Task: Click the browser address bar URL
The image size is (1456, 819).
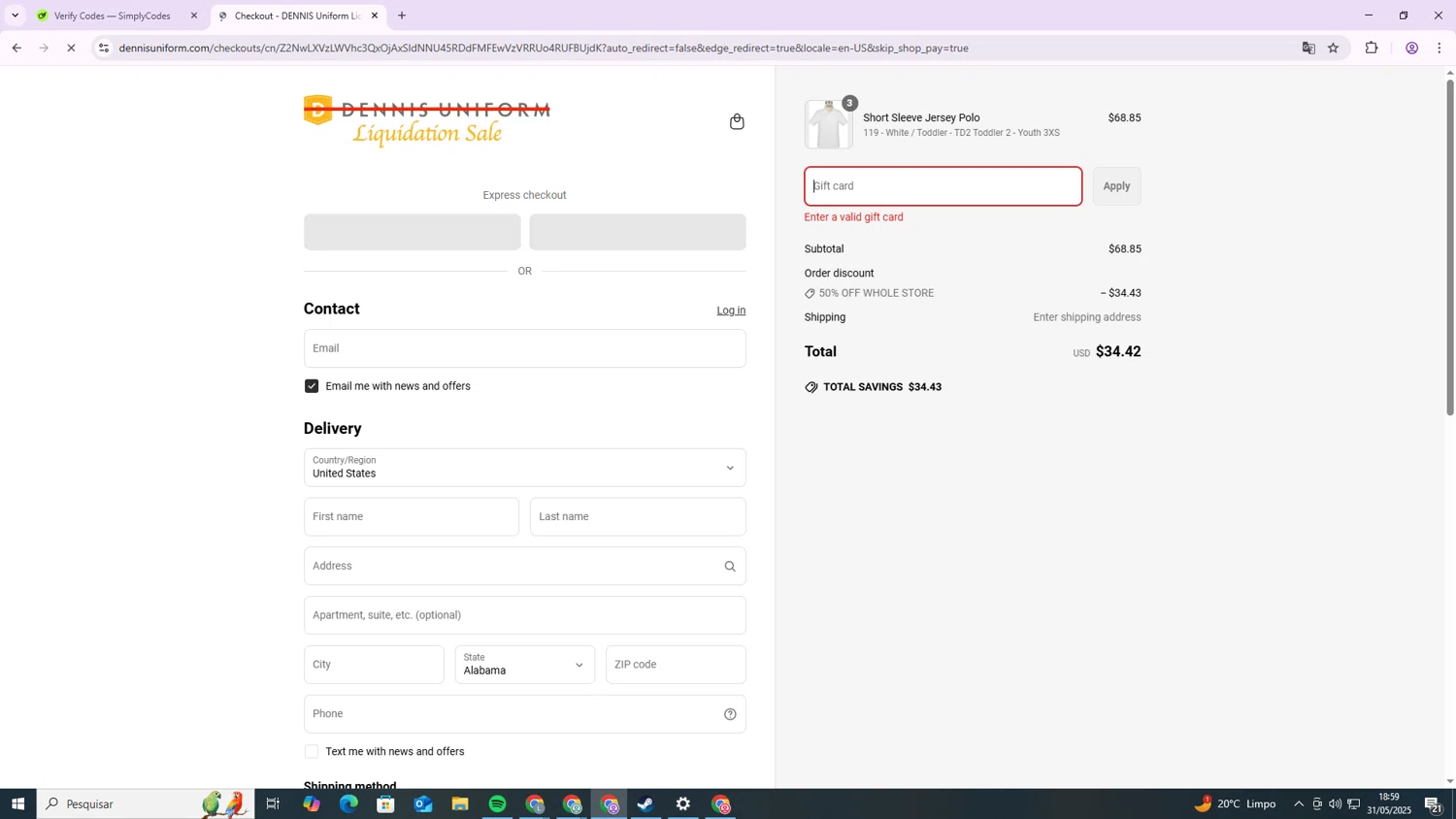Action: click(x=544, y=48)
